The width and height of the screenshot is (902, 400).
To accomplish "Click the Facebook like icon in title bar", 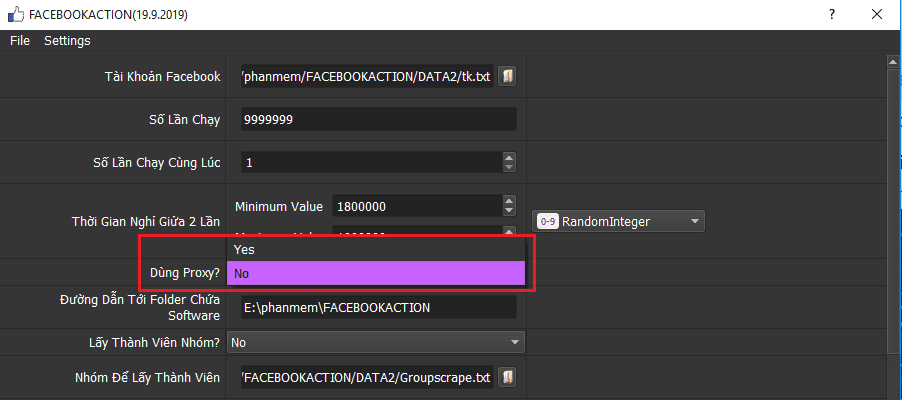I will pyautogui.click(x=16, y=15).
